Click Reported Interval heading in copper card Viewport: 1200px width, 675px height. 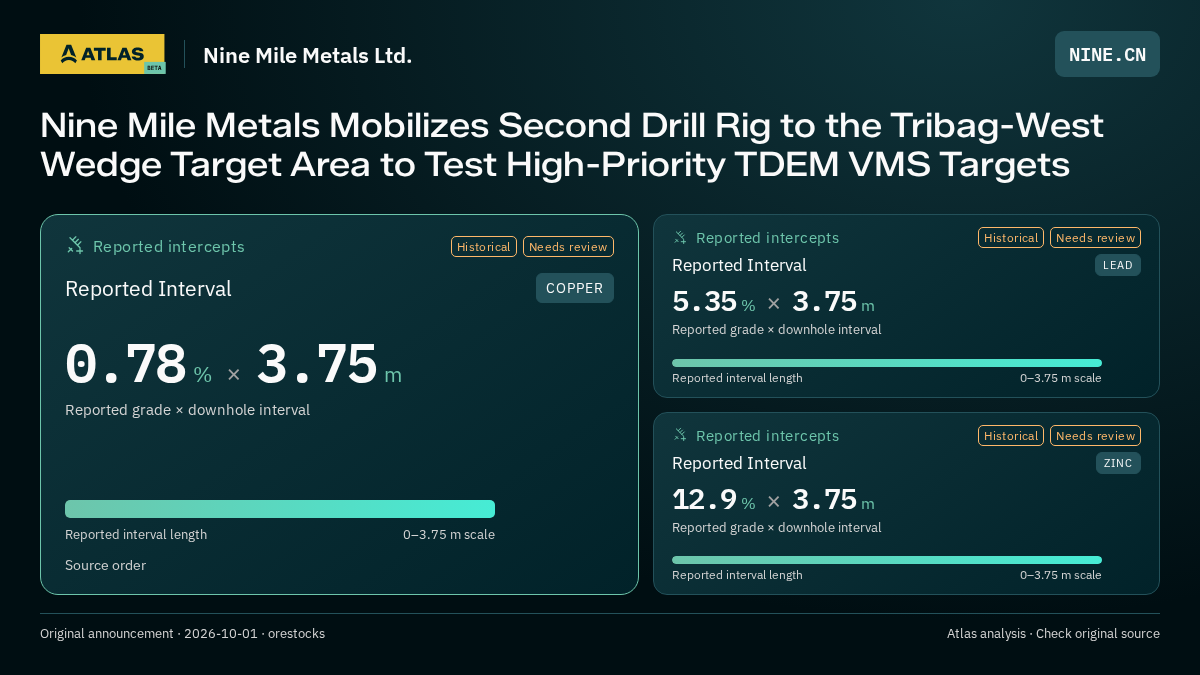[x=148, y=289]
